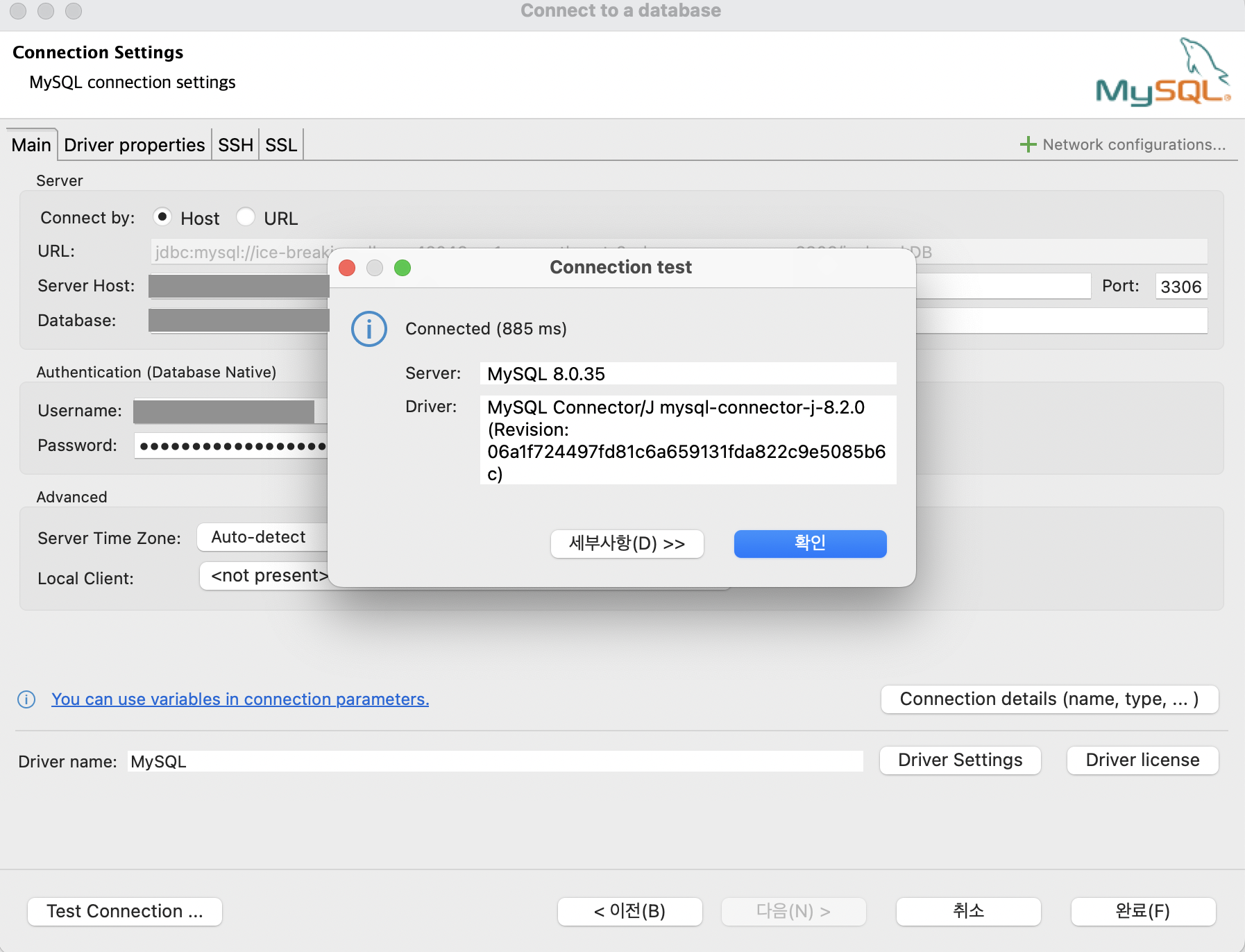
Task: Click the 완료(F) finish button
Action: pyautogui.click(x=1143, y=911)
